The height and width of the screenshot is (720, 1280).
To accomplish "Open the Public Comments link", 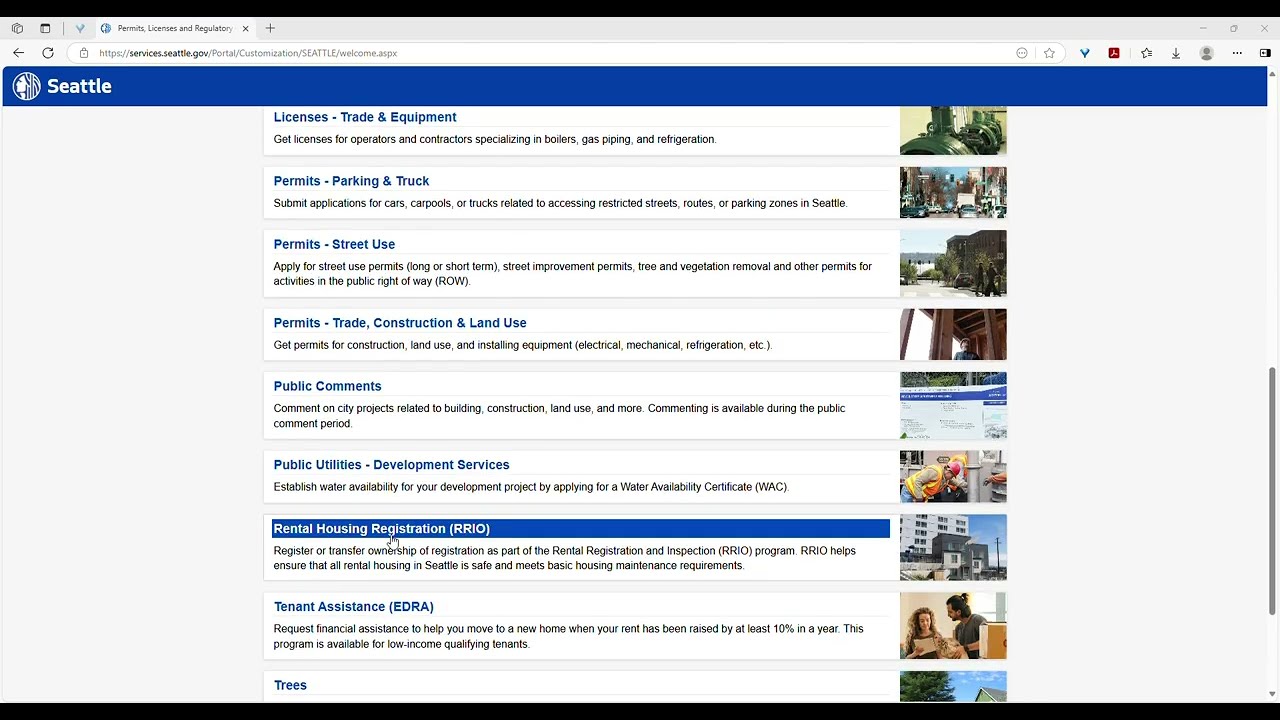I will [x=327, y=386].
